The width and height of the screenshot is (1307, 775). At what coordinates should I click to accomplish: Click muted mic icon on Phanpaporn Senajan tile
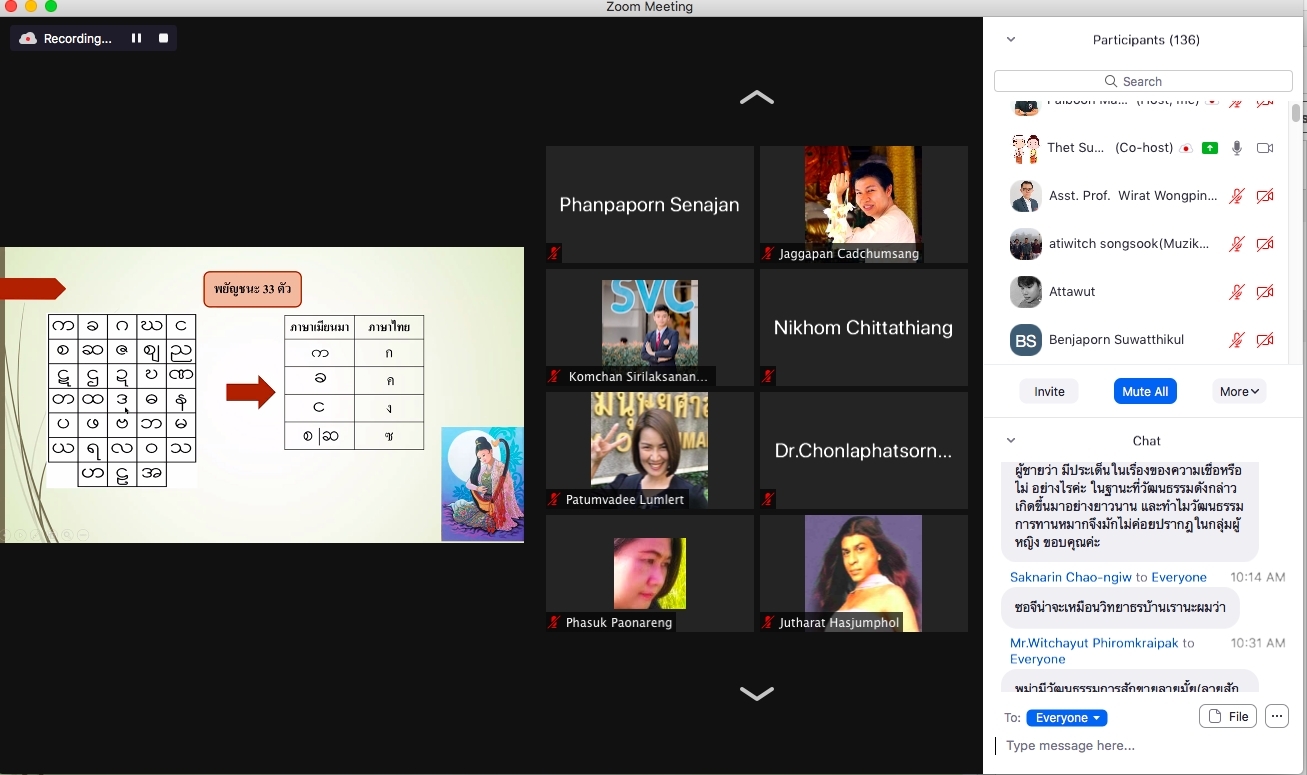pos(554,254)
